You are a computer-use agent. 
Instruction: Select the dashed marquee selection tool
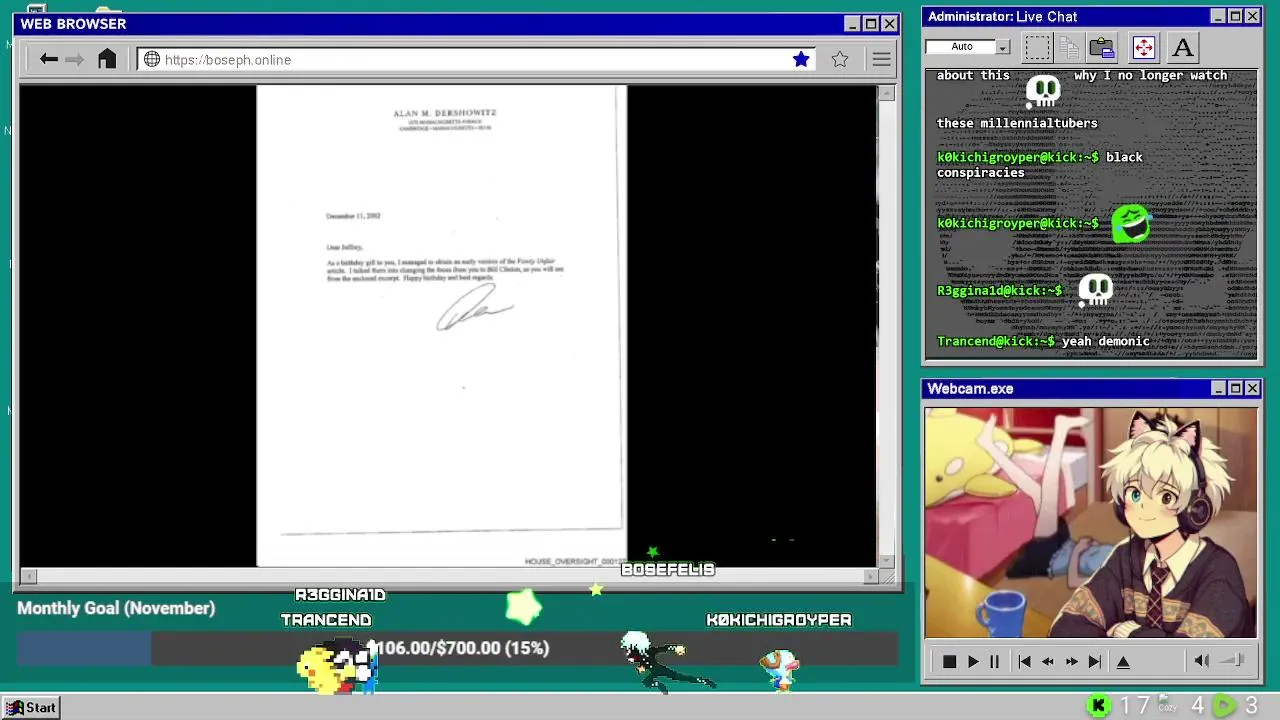click(x=1037, y=47)
